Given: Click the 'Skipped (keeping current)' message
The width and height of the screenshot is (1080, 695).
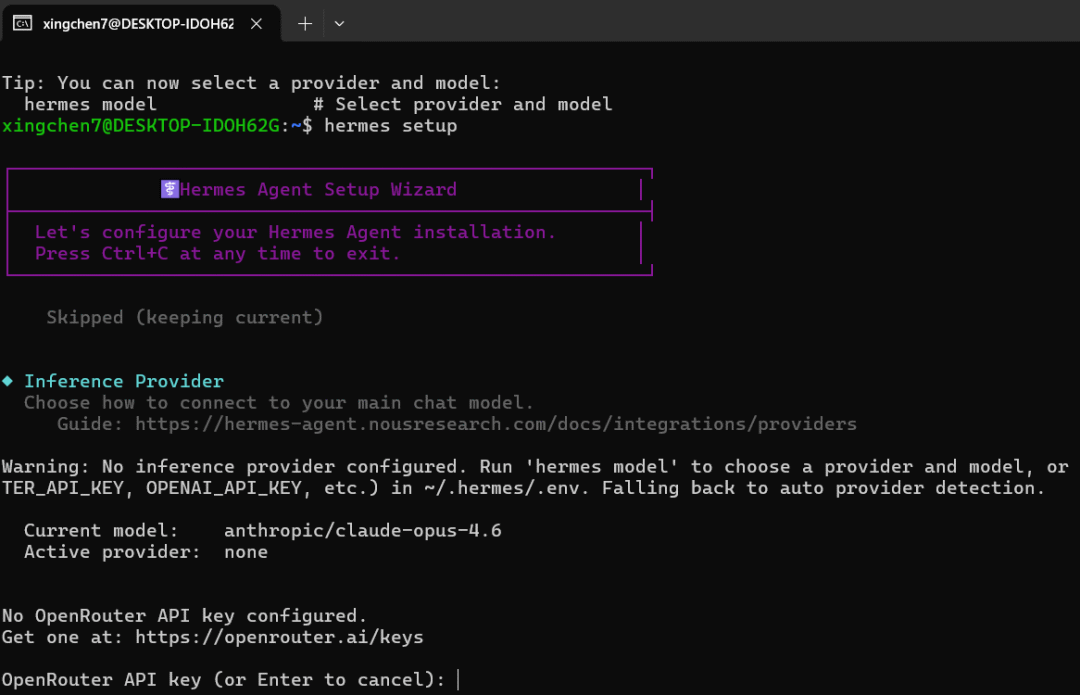Looking at the screenshot, I should coord(185,318).
